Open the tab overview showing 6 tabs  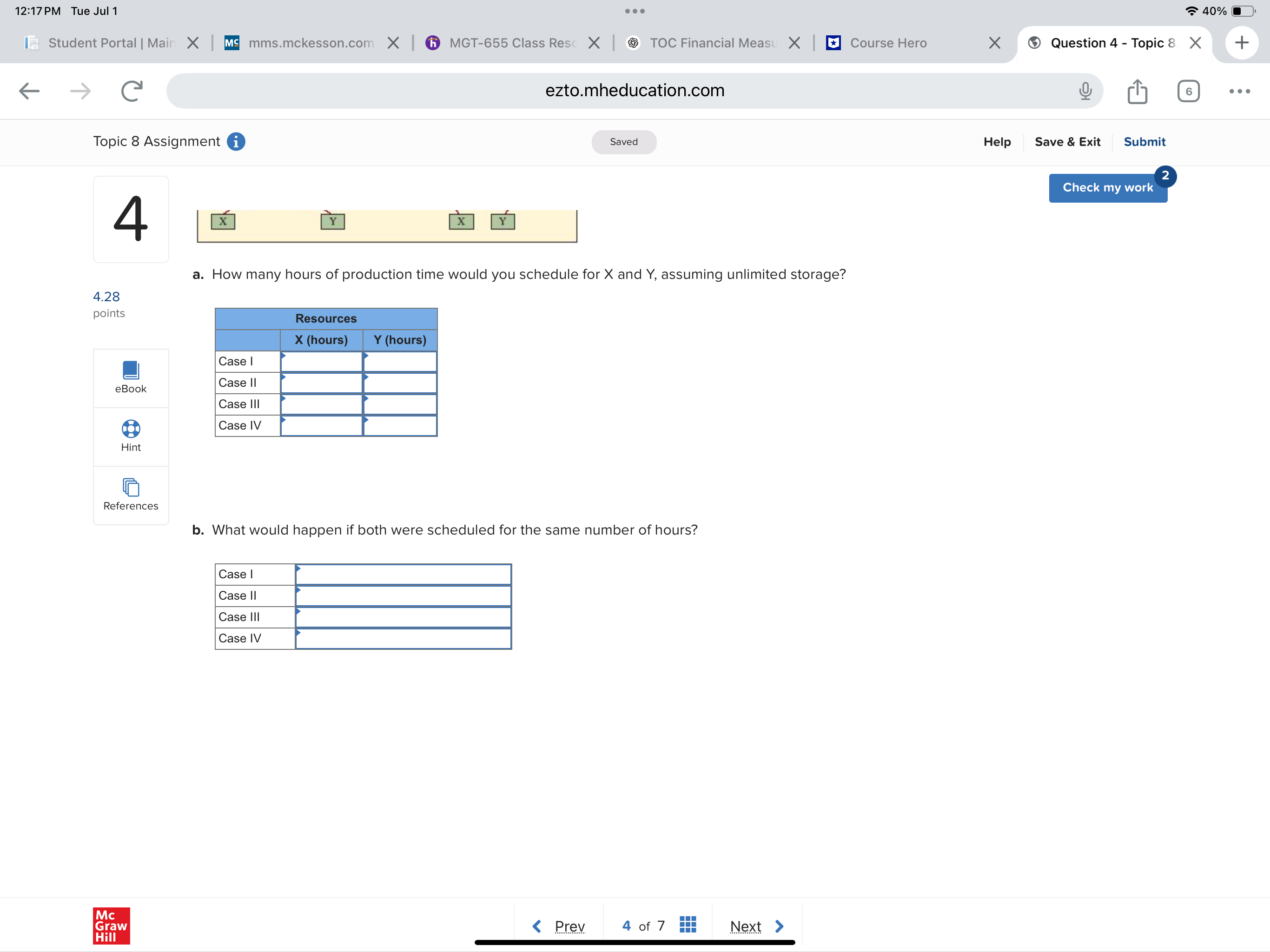point(1189,90)
